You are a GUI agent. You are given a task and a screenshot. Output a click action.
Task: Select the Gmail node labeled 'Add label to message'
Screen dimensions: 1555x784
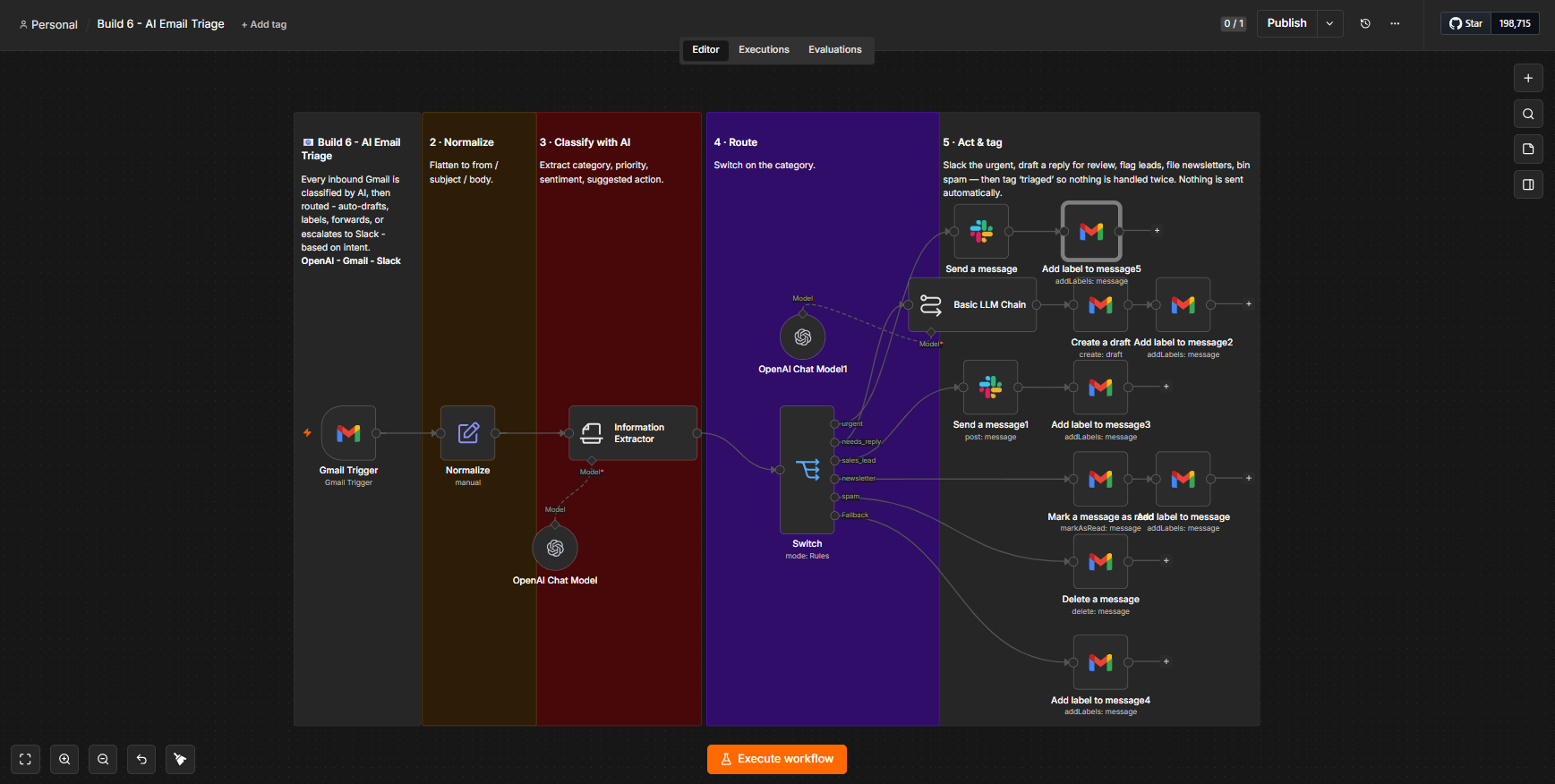1183,479
